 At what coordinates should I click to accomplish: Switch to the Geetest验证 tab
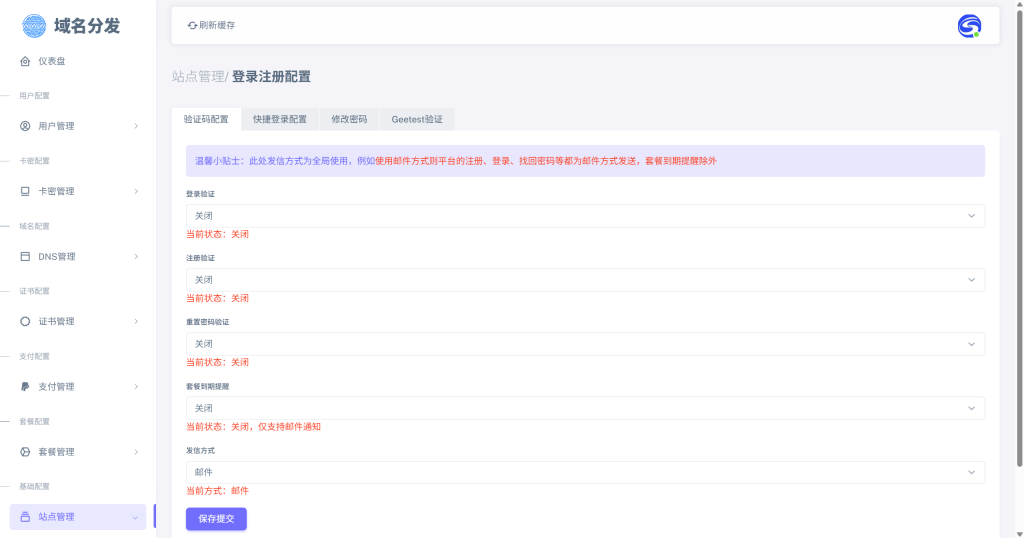(417, 119)
